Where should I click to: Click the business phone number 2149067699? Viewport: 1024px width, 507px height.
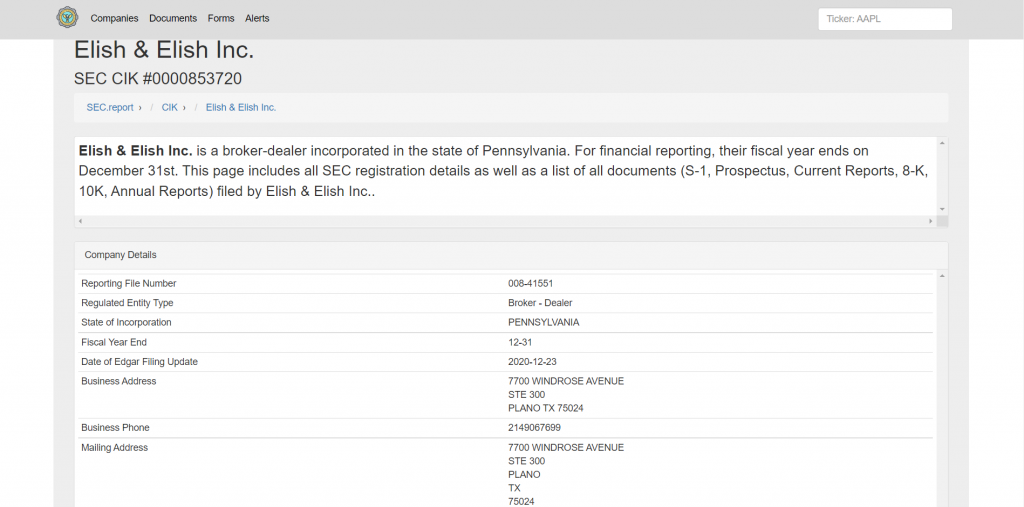(x=534, y=428)
